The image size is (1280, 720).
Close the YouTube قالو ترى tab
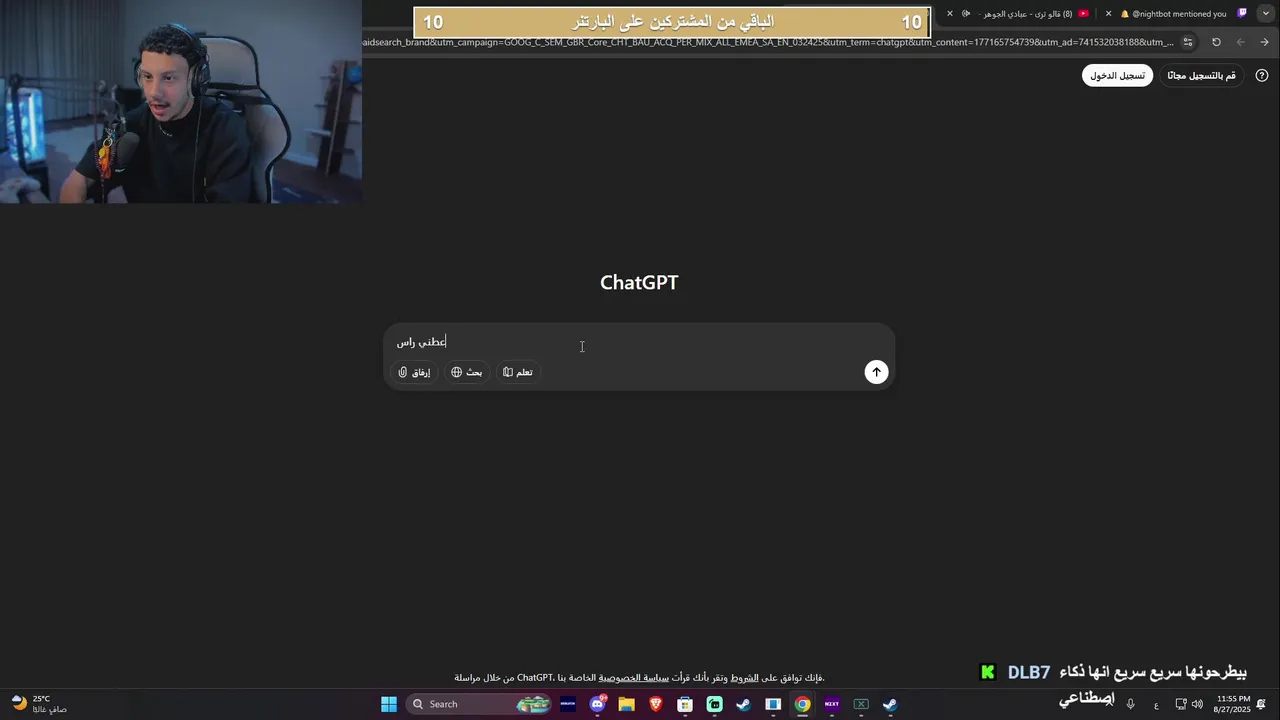point(950,14)
